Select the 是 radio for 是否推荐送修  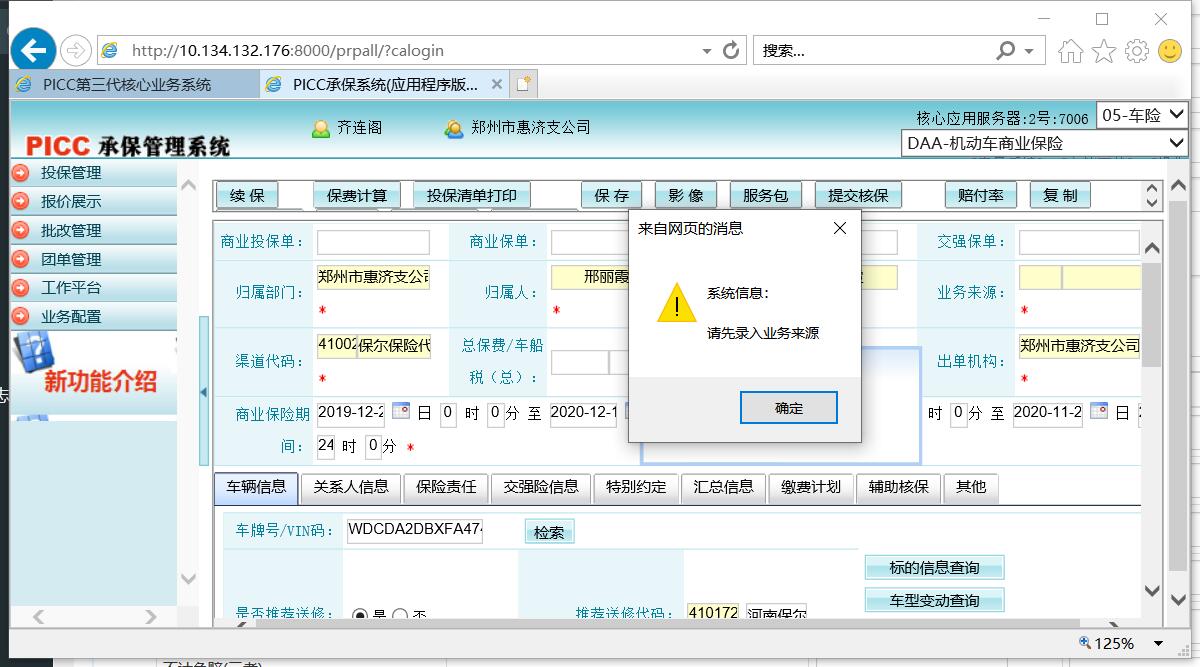point(360,615)
